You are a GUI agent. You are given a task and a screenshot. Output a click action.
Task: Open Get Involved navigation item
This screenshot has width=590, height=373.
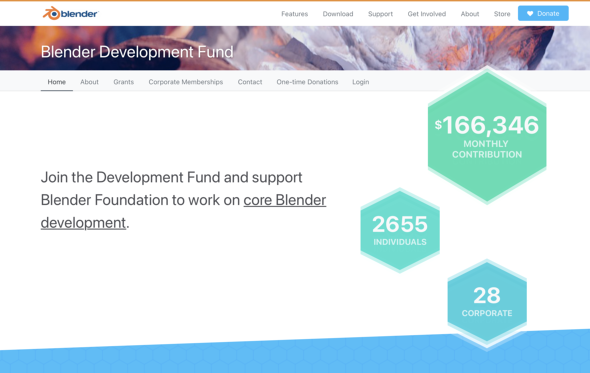tap(426, 14)
